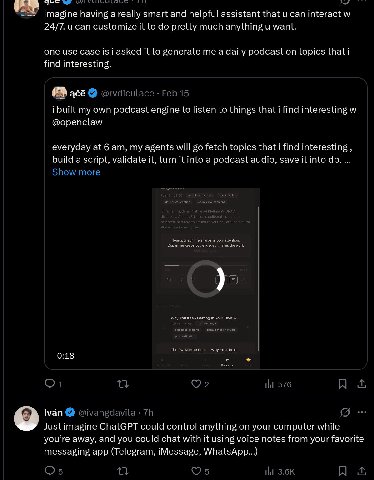Bookmark the podcast assistant post
374x480 pixels.
(x=342, y=384)
